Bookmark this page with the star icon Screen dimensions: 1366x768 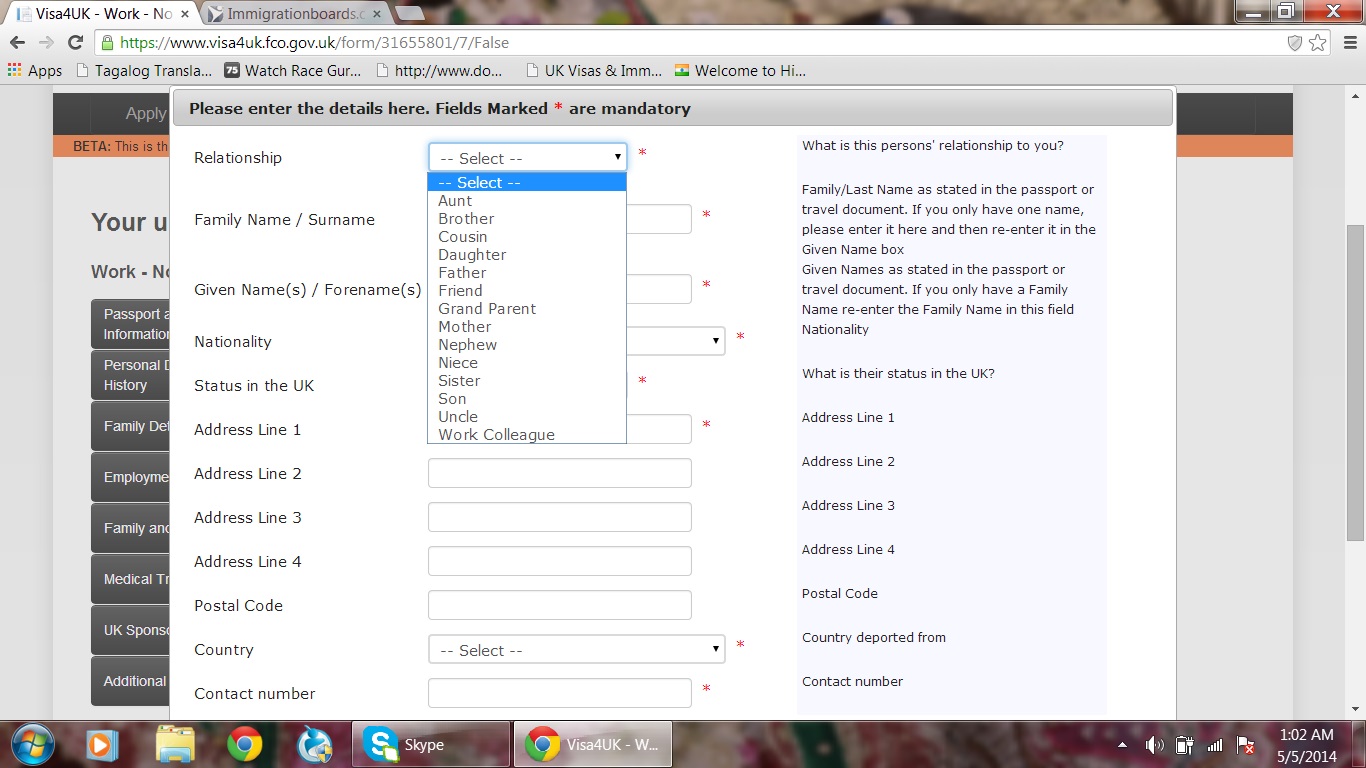tap(1318, 42)
